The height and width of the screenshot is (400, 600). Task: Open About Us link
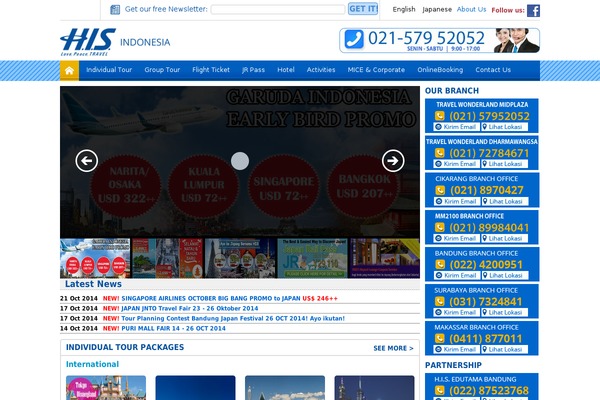471,10
